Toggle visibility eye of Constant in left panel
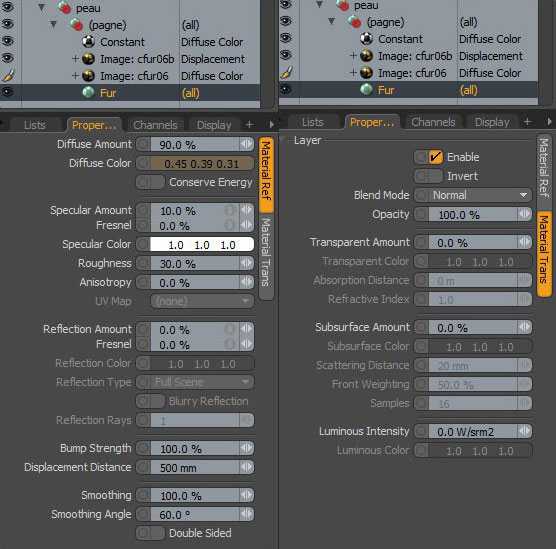The height and width of the screenshot is (549, 556). tap(7, 41)
